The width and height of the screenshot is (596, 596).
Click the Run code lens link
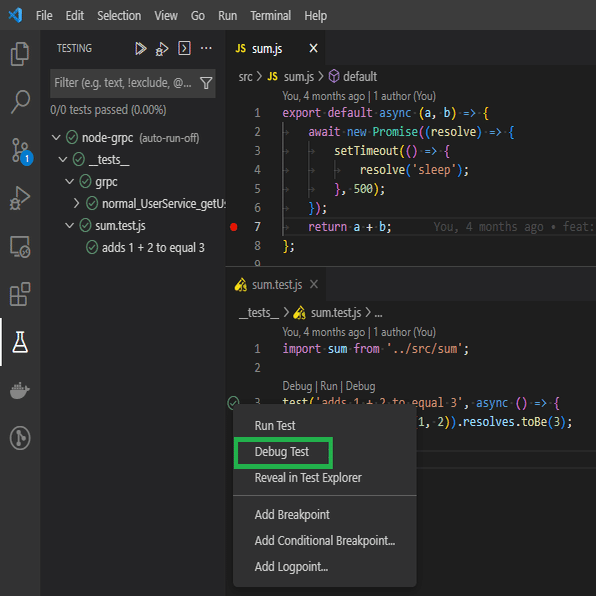tap(328, 386)
